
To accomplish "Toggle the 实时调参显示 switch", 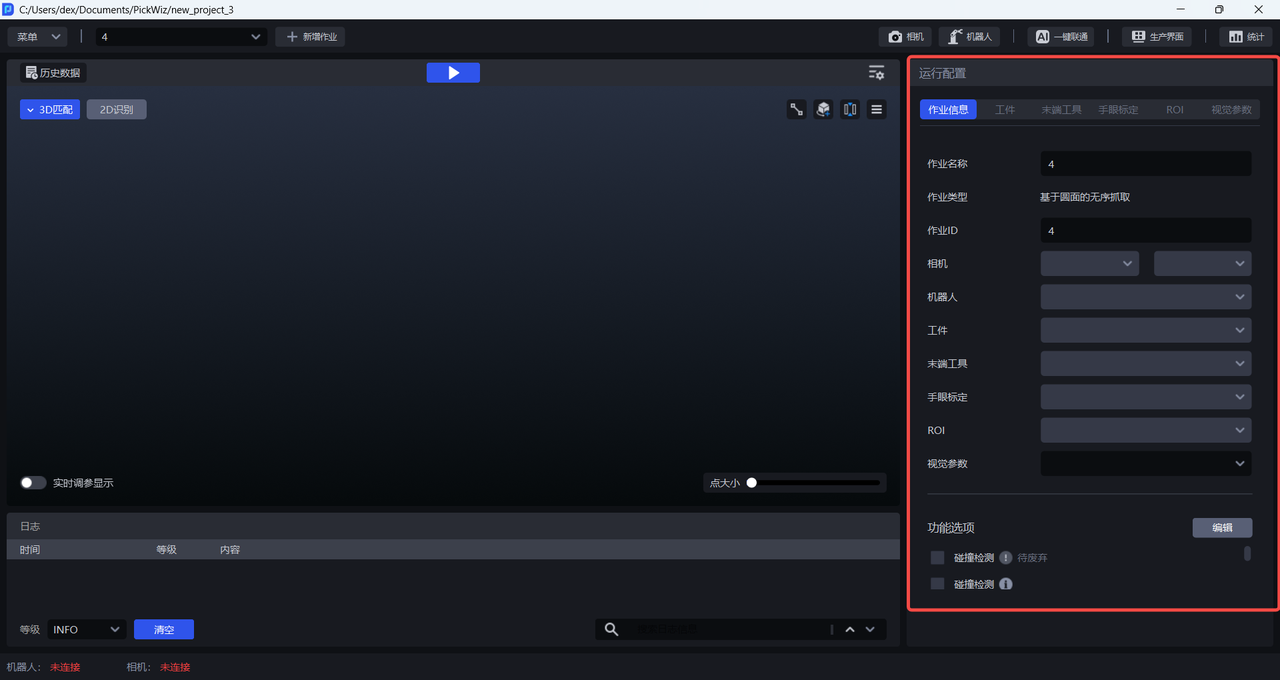I will coord(33,483).
